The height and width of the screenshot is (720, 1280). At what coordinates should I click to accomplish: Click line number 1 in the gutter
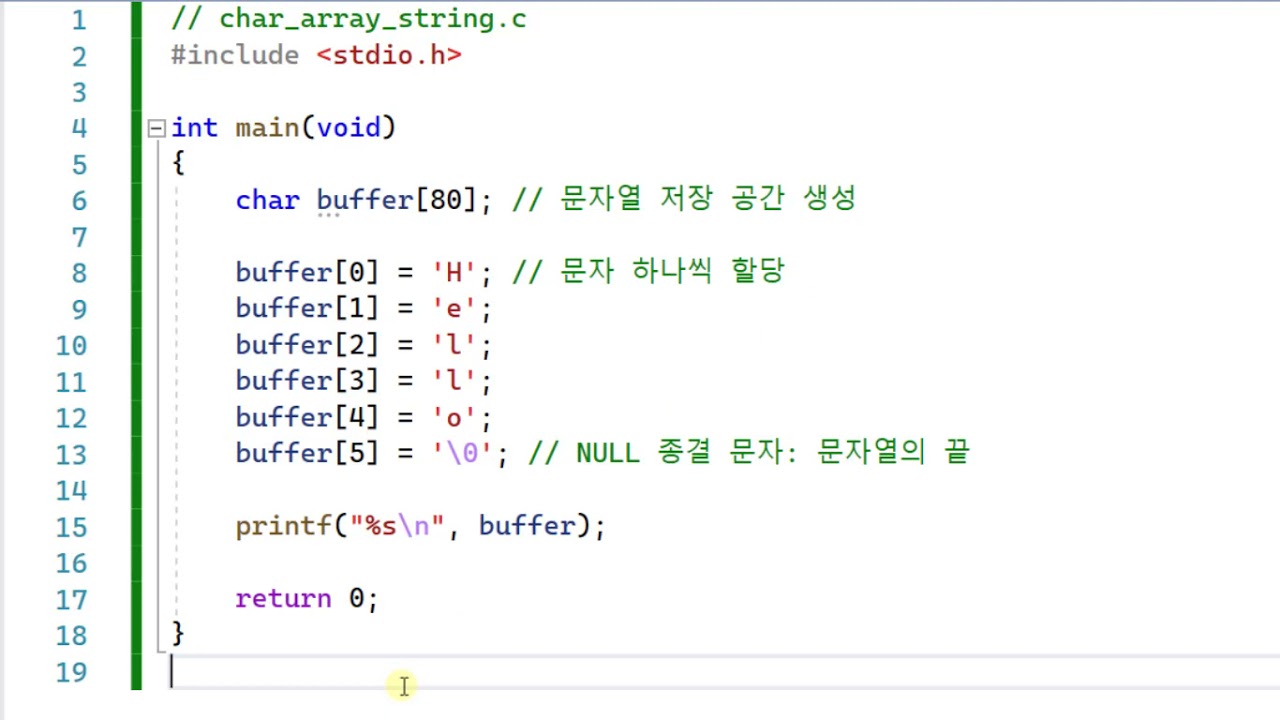78,19
